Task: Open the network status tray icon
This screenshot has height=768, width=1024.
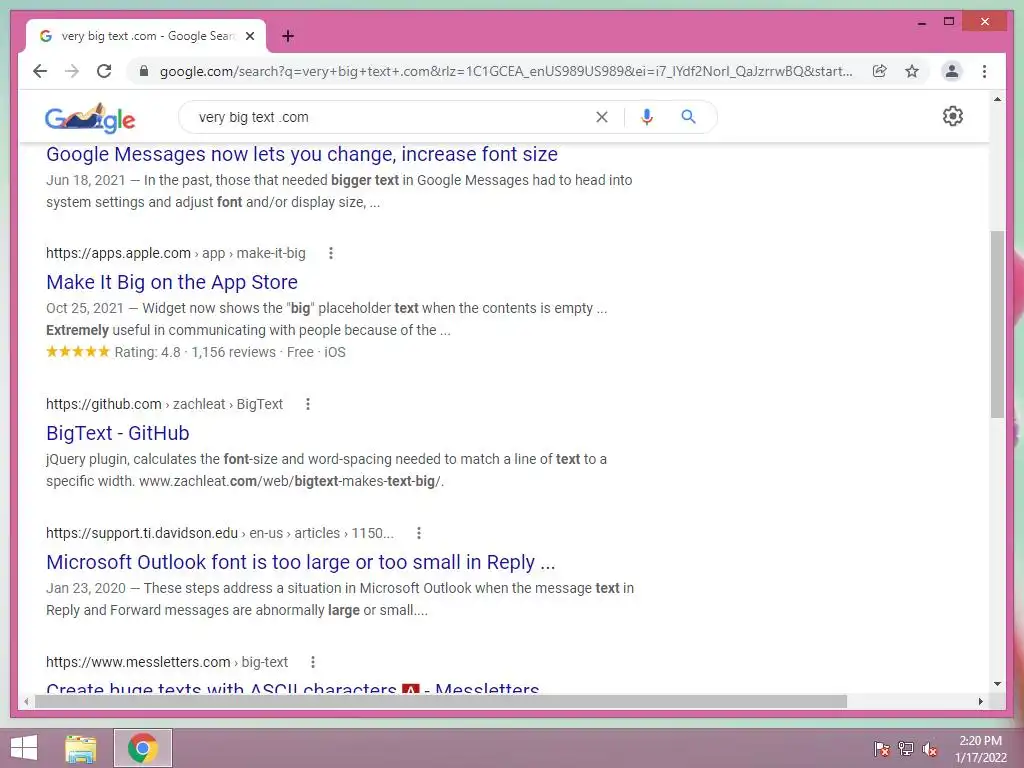Action: [x=905, y=748]
